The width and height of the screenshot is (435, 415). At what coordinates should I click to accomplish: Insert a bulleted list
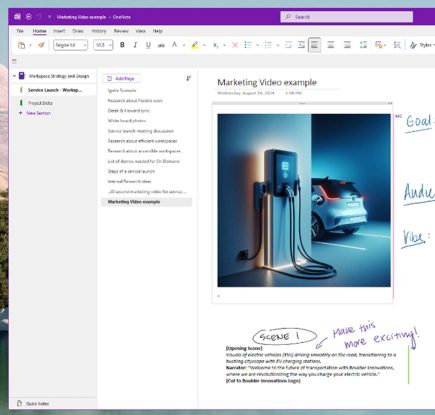point(248,45)
